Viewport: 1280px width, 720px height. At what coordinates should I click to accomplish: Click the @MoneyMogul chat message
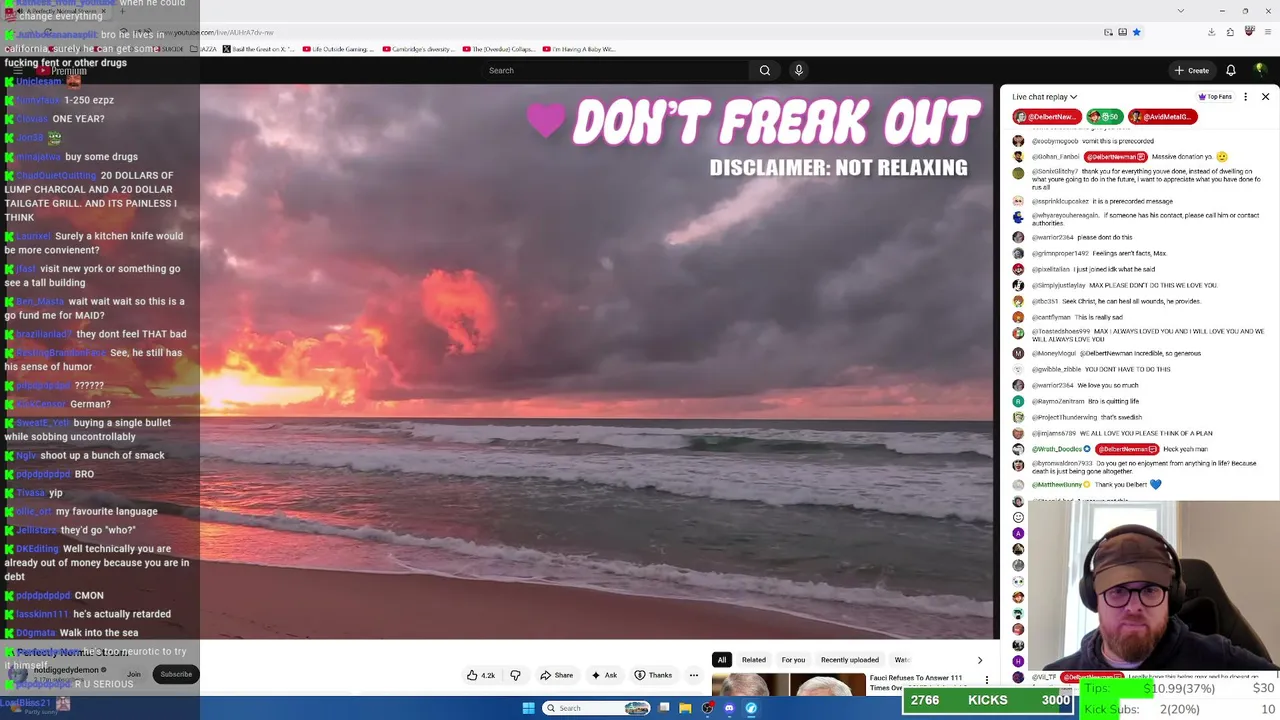tap(1107, 353)
